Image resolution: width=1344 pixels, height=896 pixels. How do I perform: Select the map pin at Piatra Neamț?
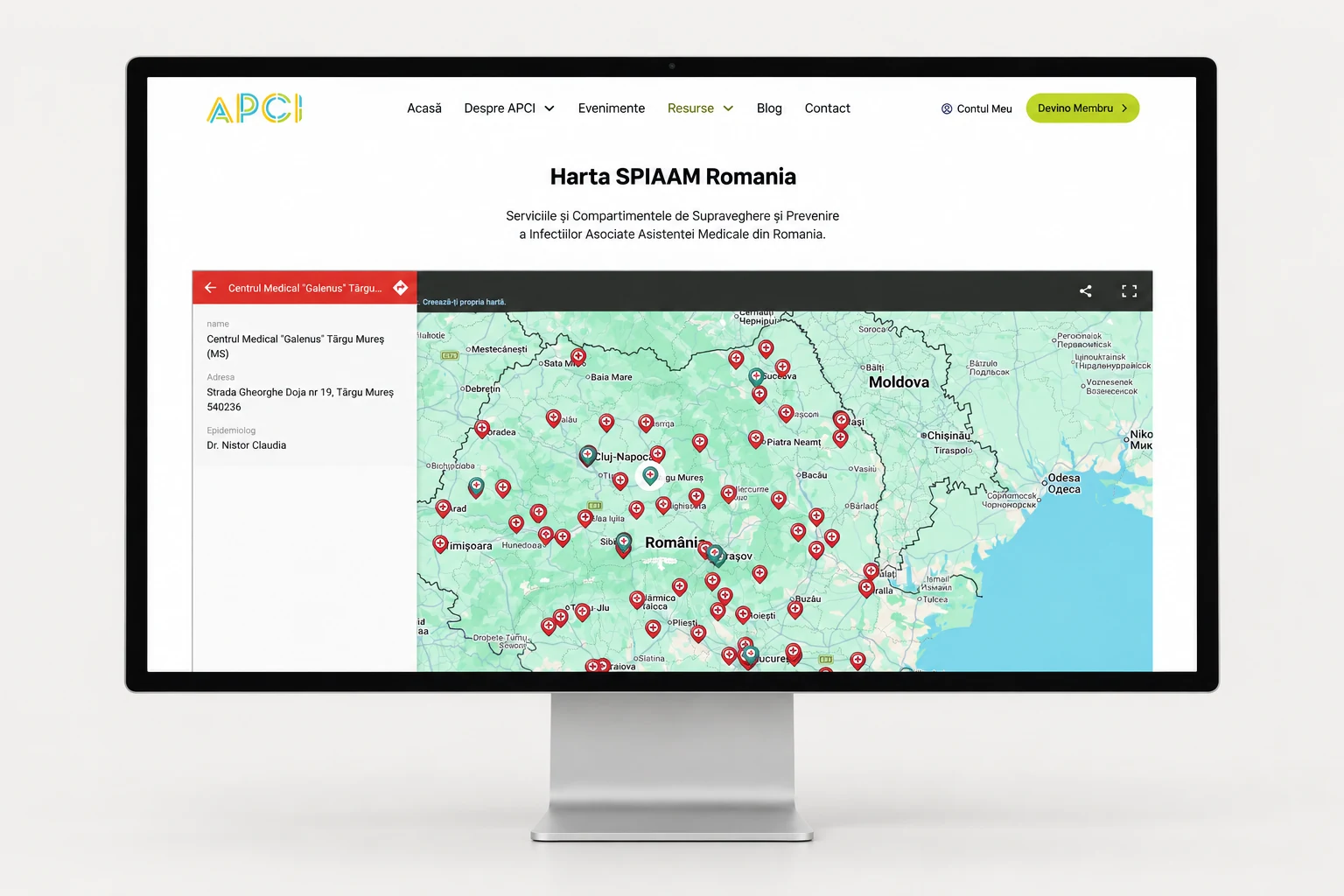coord(756,438)
